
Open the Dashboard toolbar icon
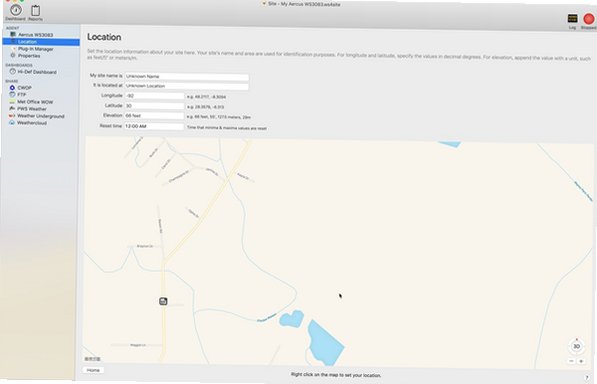point(16,10)
